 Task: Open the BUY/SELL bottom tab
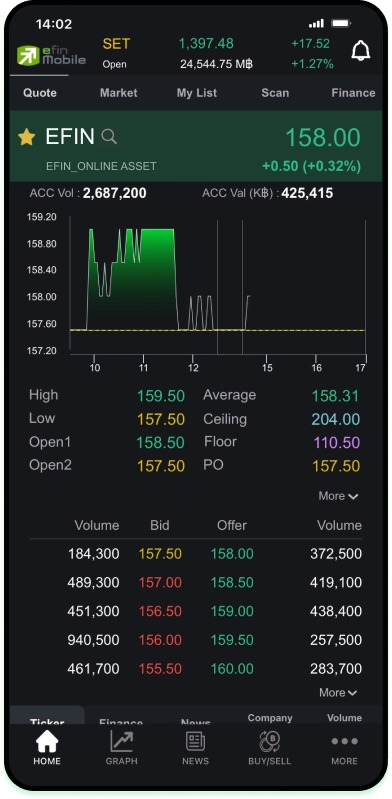point(269,748)
